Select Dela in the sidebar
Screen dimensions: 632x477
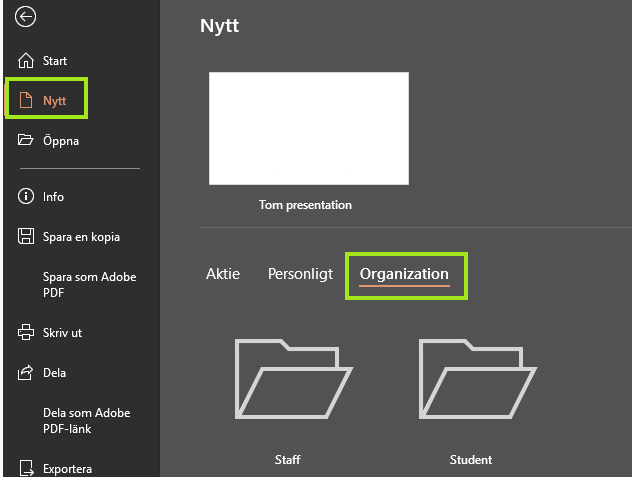coord(54,373)
